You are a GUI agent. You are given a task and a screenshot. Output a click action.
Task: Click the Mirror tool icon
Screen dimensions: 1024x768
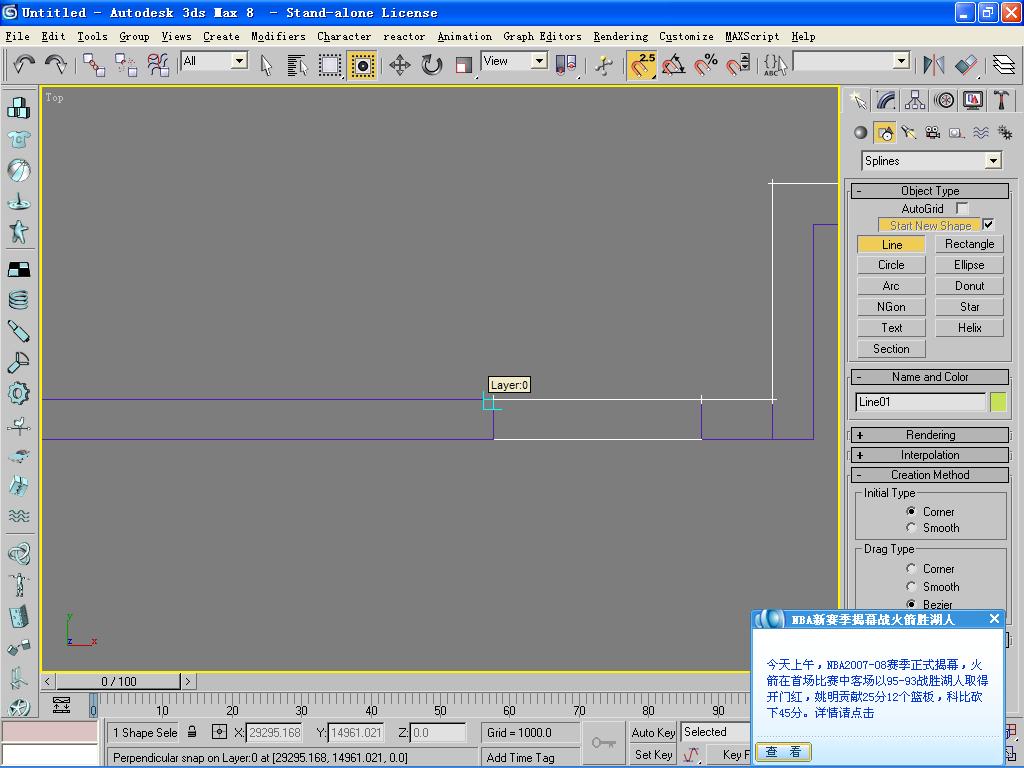(x=934, y=65)
